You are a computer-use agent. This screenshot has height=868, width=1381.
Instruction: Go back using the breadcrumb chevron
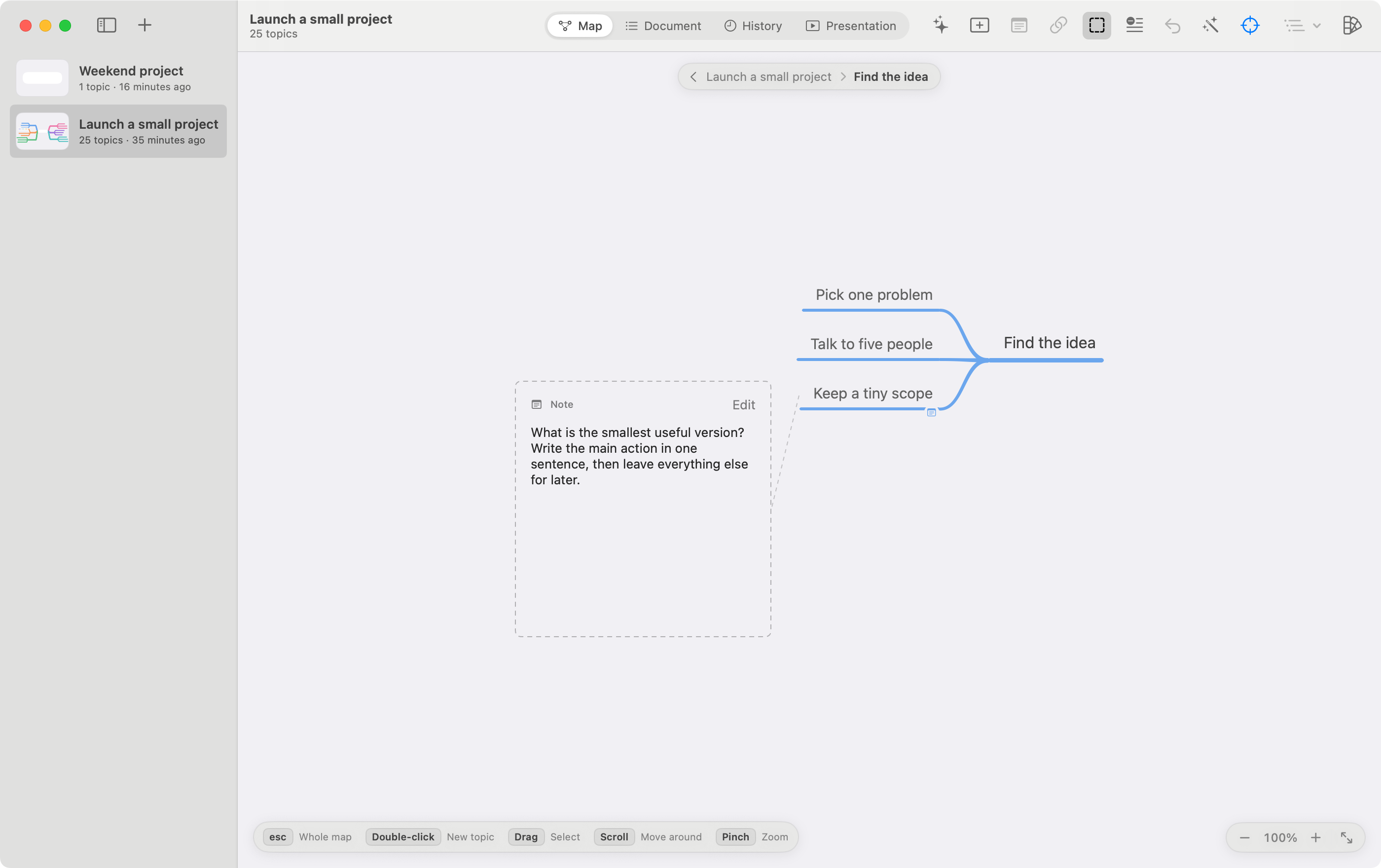[693, 77]
